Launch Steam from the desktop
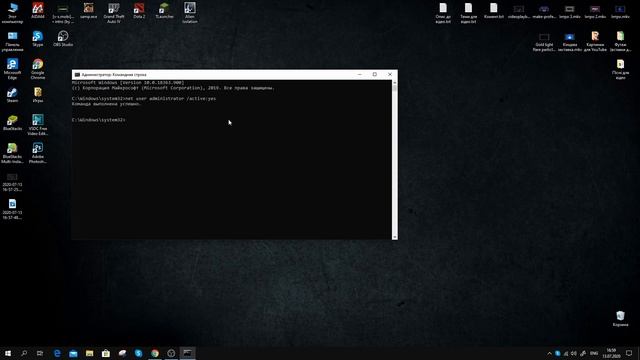The height and width of the screenshot is (360, 640). click(12, 95)
